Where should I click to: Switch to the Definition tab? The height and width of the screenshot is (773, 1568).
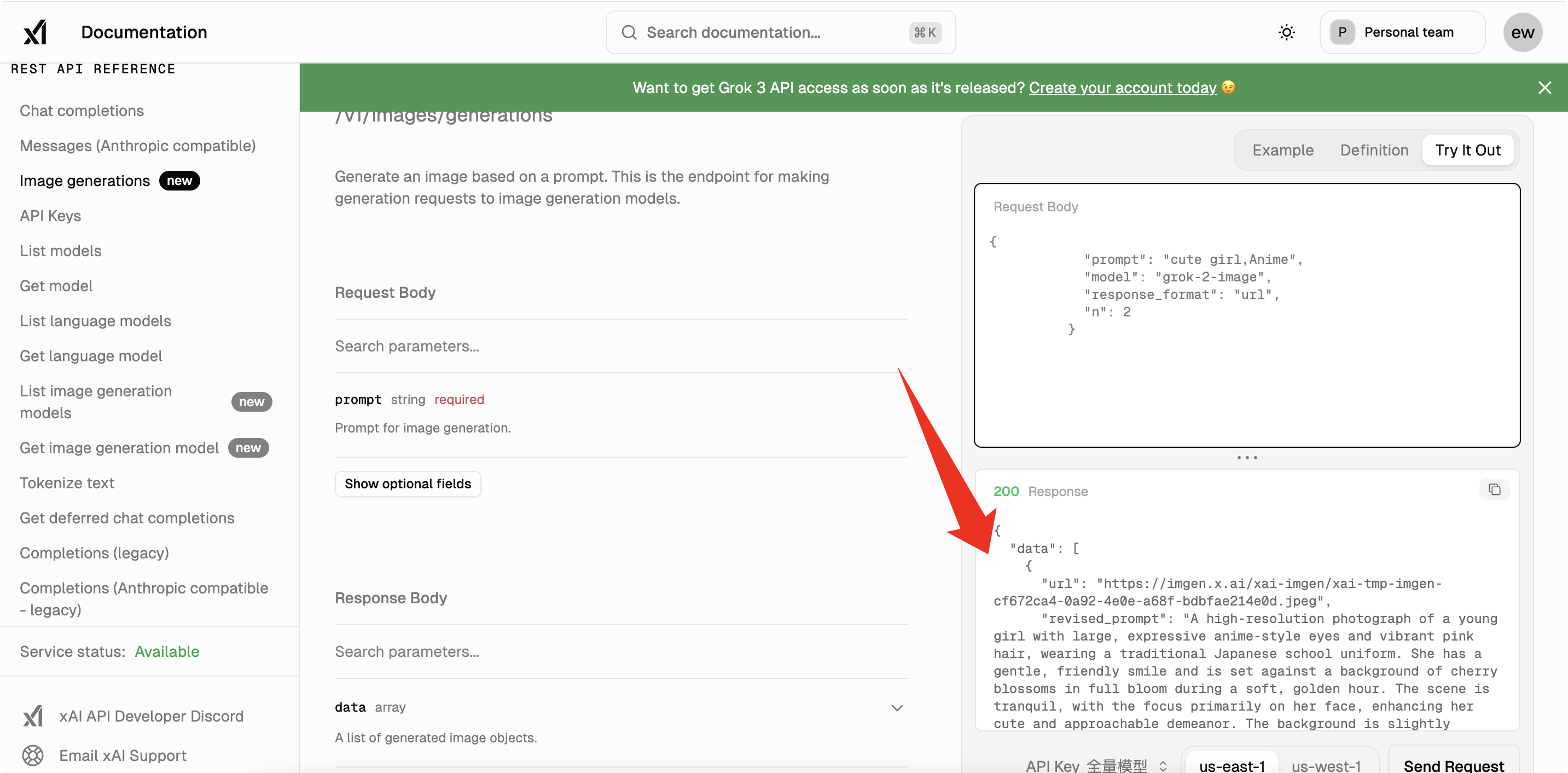point(1374,151)
